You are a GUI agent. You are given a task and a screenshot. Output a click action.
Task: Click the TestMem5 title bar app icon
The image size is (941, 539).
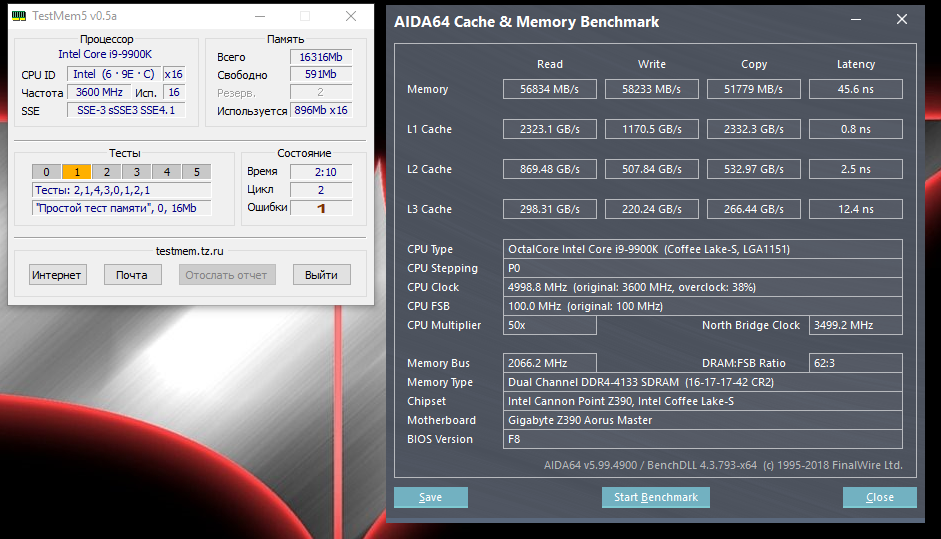tap(19, 16)
